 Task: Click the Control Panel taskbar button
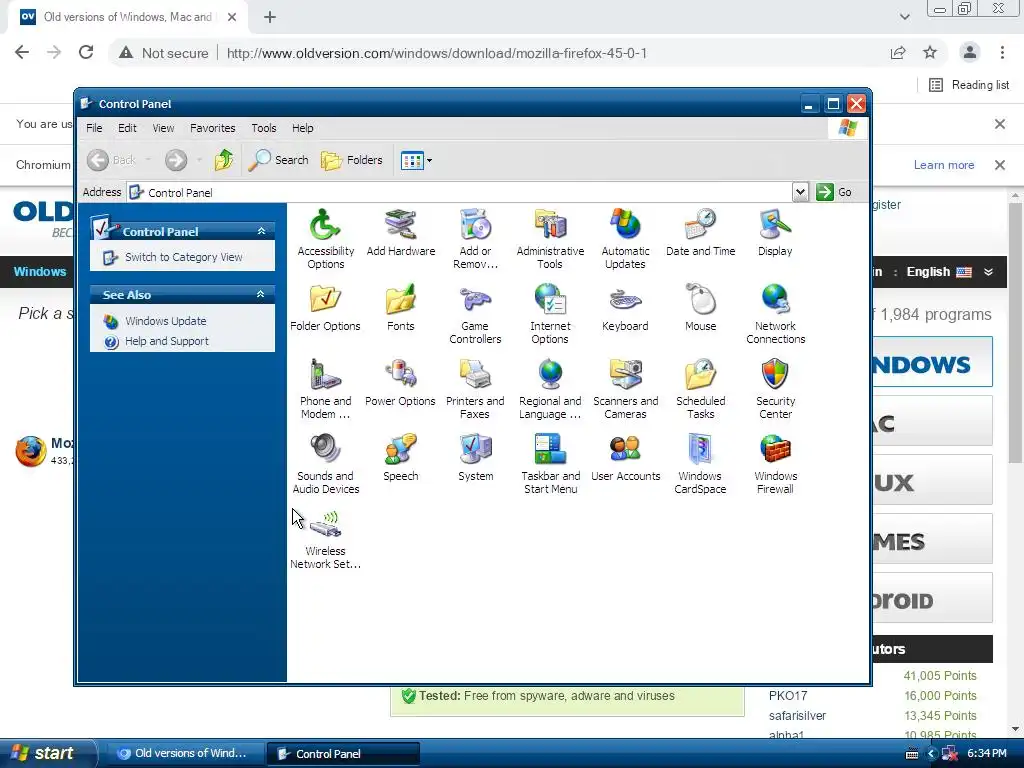(x=344, y=754)
